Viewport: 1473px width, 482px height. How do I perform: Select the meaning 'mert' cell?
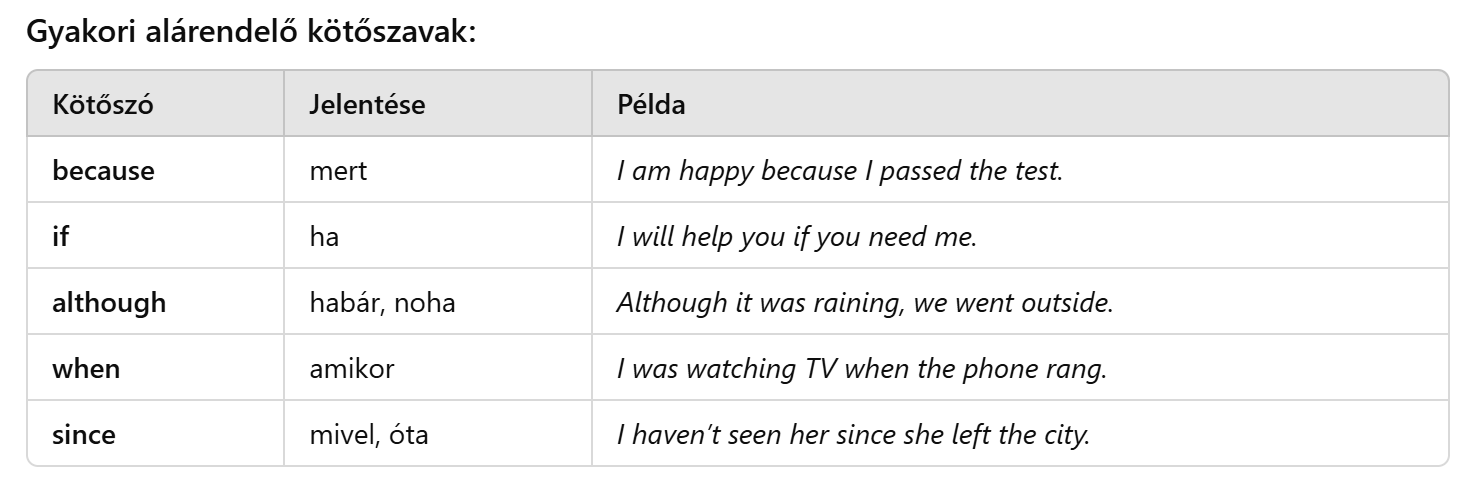point(339,171)
